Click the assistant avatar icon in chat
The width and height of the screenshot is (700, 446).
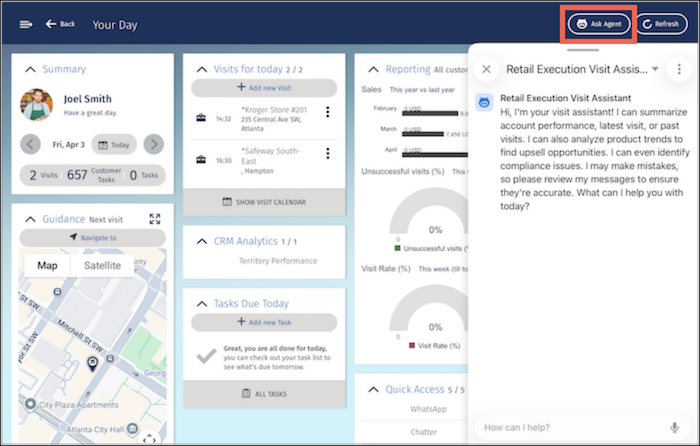[x=484, y=103]
